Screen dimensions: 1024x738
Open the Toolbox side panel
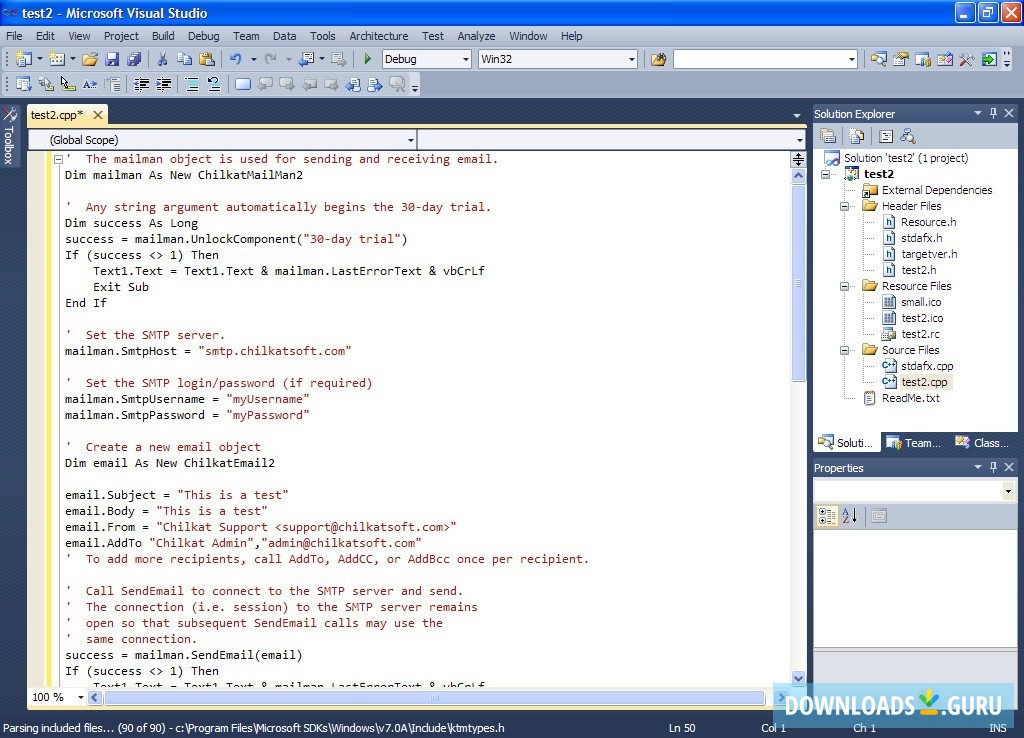(9, 136)
